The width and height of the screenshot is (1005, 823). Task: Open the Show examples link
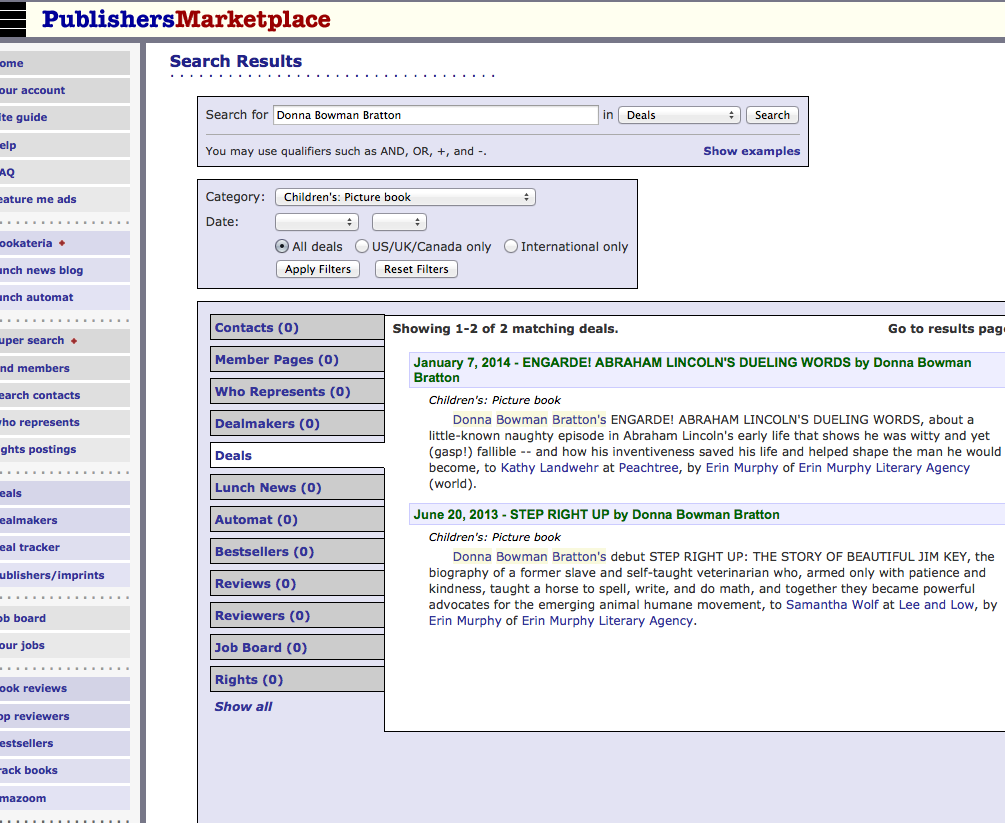pos(751,151)
